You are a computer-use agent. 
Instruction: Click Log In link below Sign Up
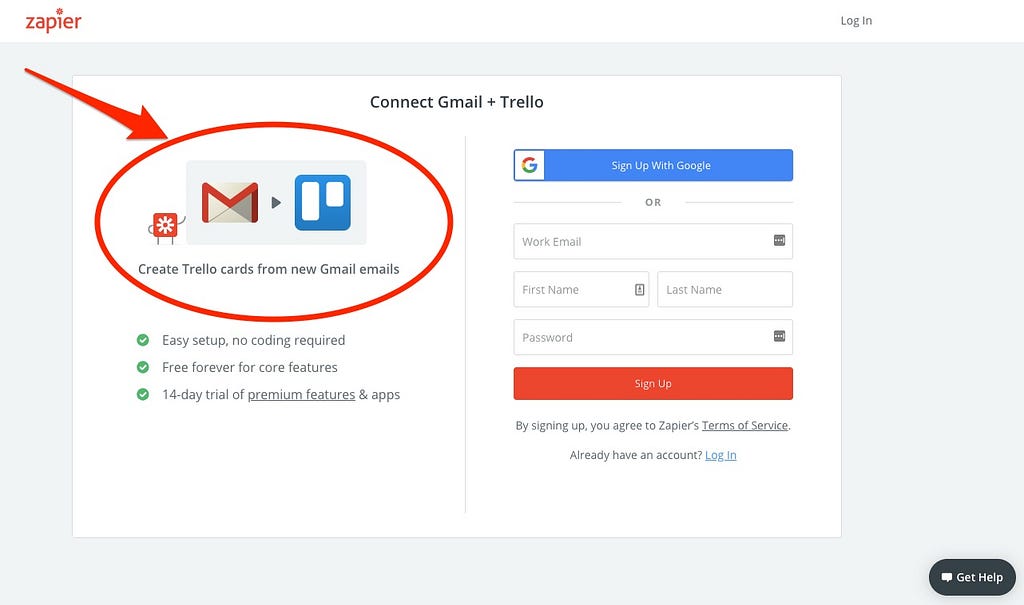pos(721,455)
